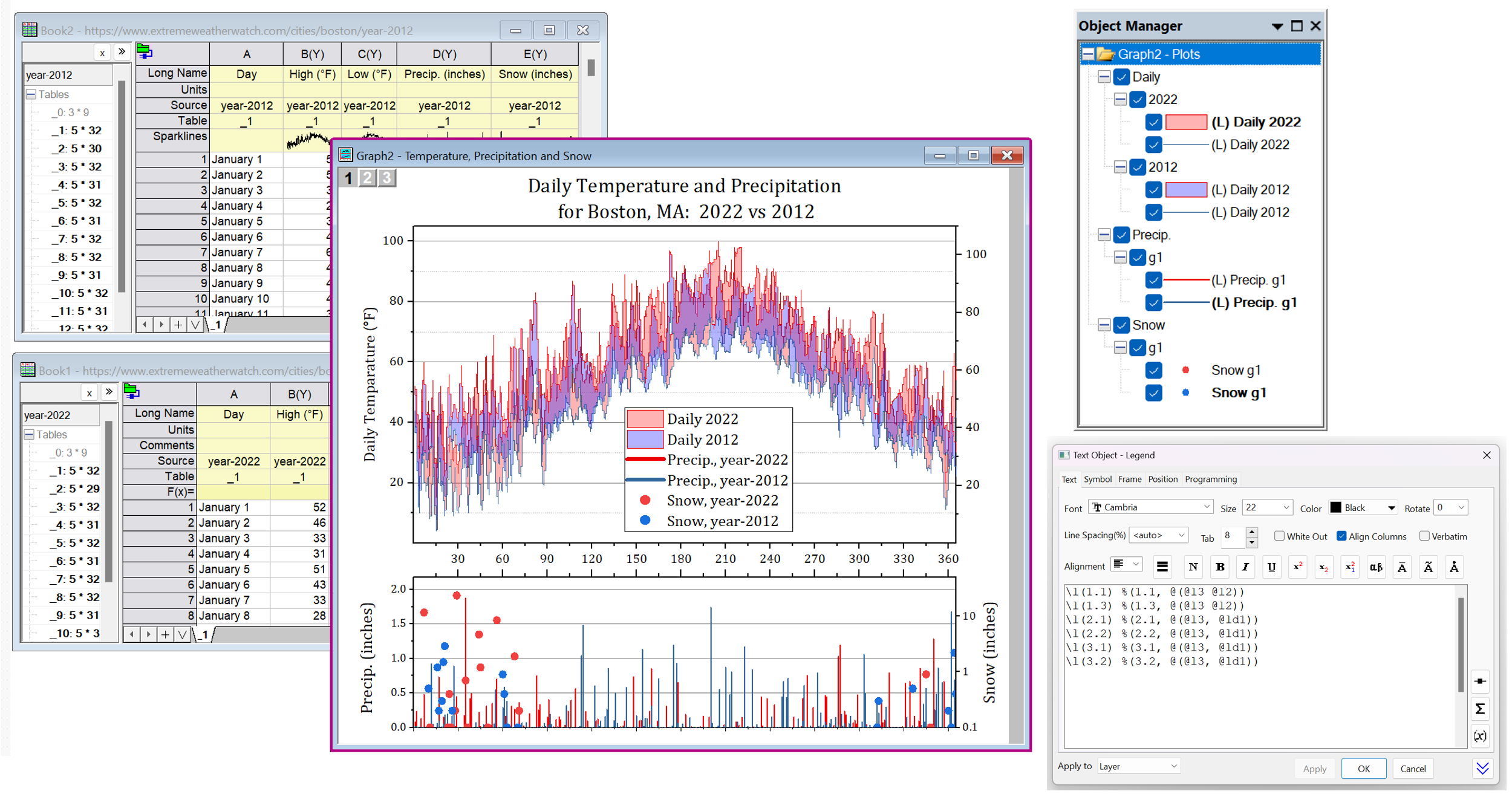Click the subscript x₂ button
This screenshot has height=797, width=1512.
[1324, 567]
